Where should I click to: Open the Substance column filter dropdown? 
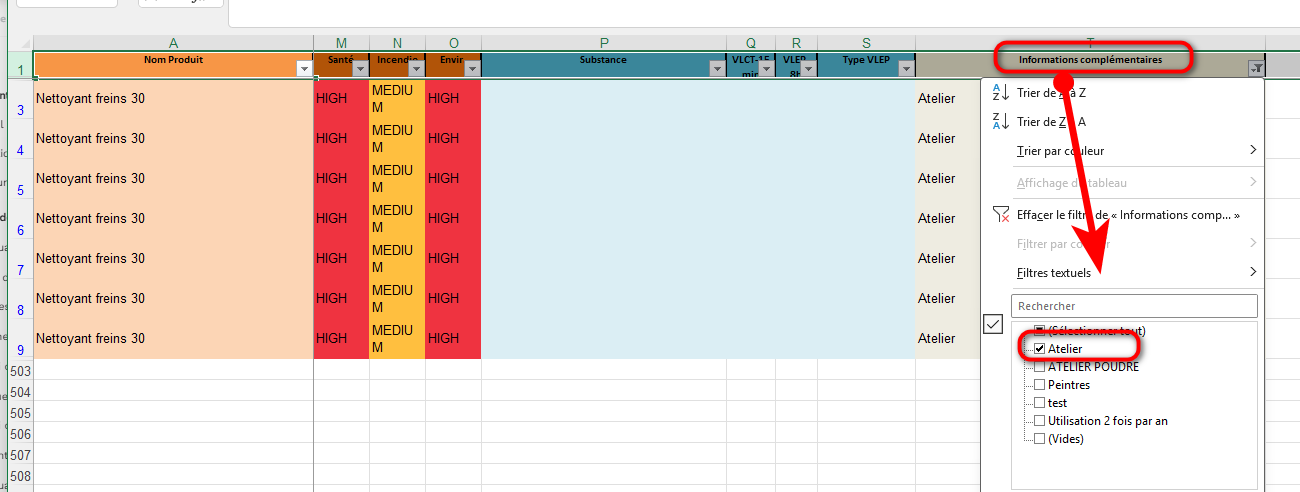[x=716, y=68]
